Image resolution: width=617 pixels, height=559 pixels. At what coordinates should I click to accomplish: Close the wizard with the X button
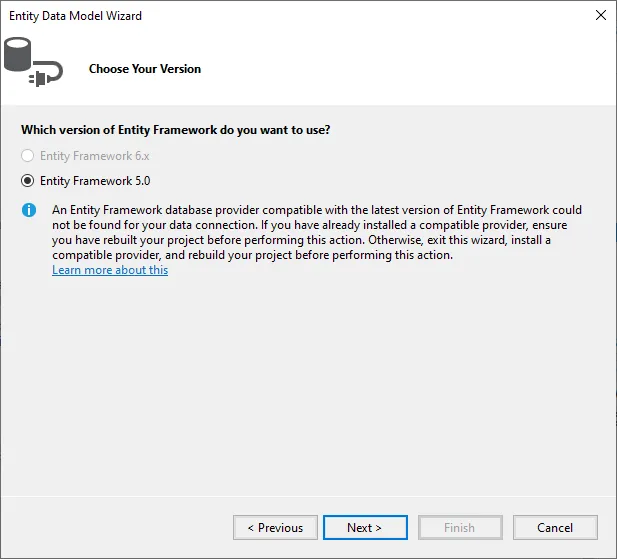tap(601, 15)
